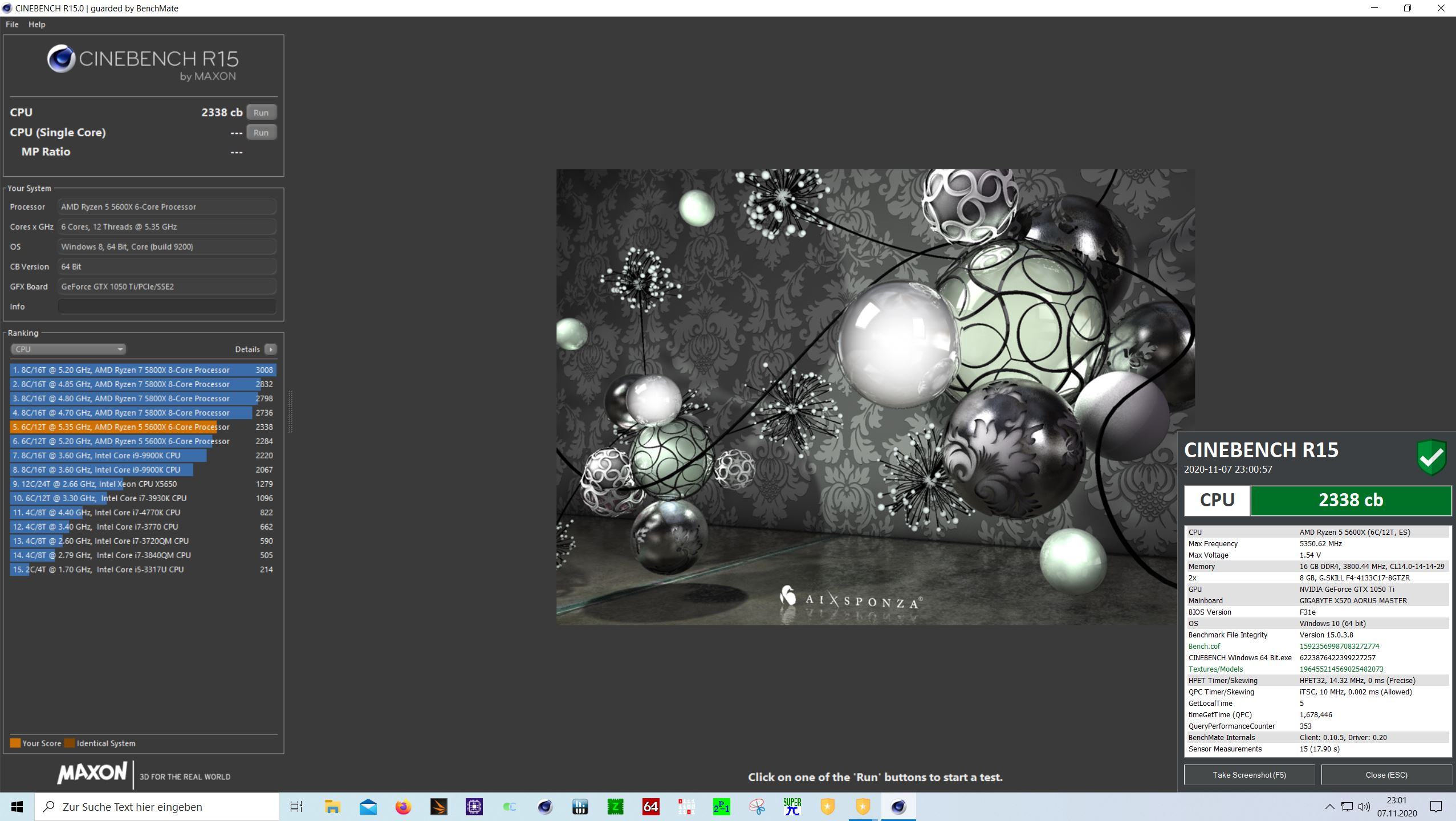Click the Max Frequency 5350.62 MHz row

pos(1318,544)
